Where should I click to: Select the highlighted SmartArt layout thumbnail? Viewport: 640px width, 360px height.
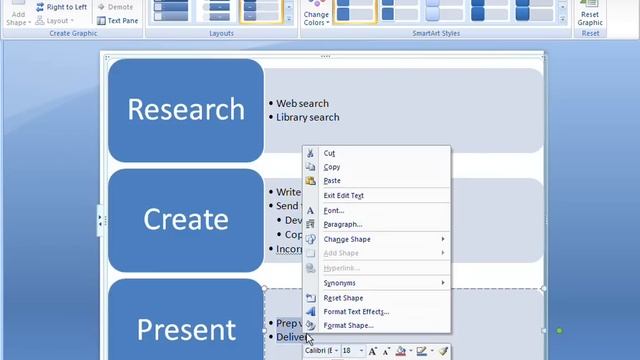(x=262, y=11)
